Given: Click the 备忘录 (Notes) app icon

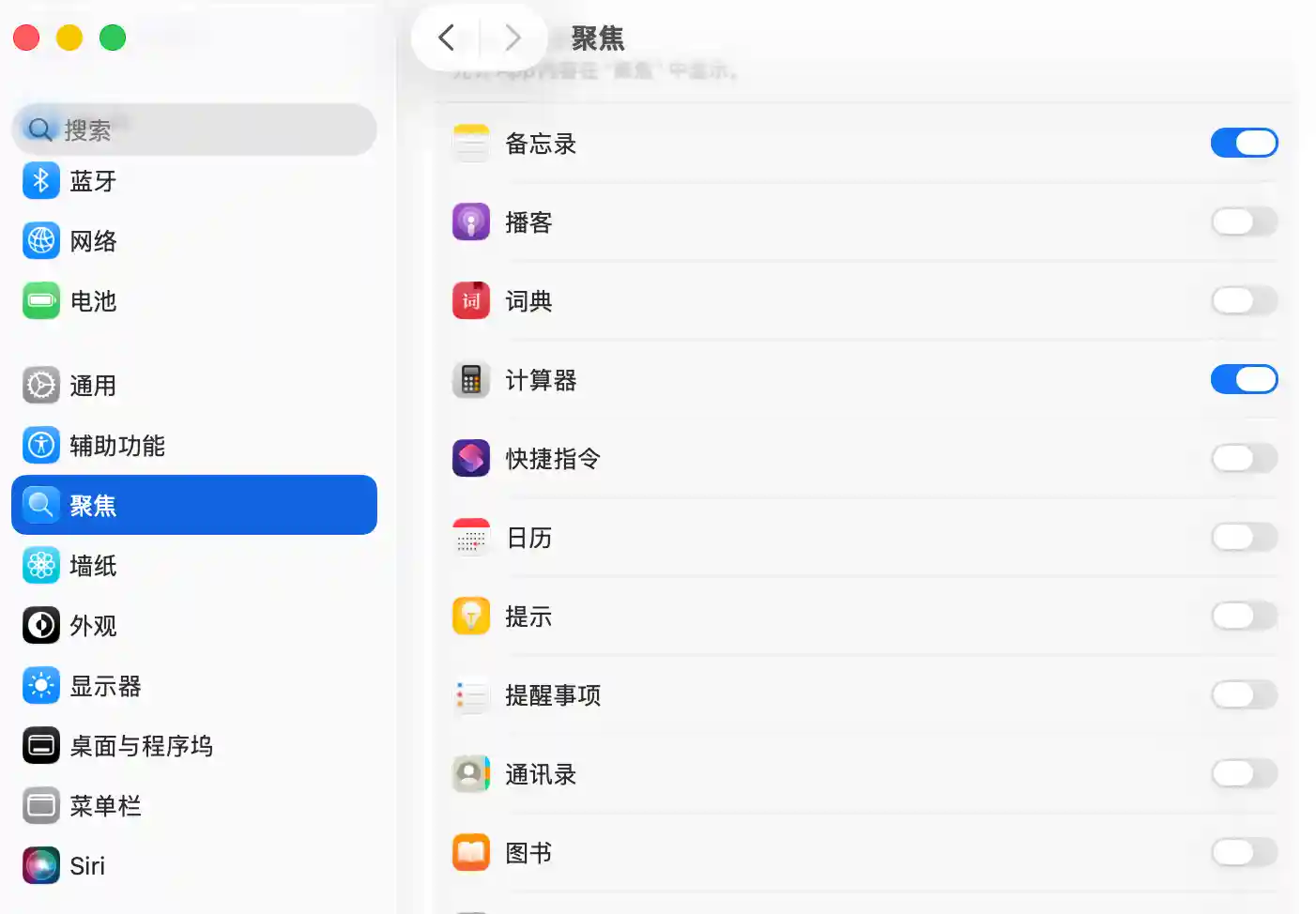Looking at the screenshot, I should tap(470, 143).
